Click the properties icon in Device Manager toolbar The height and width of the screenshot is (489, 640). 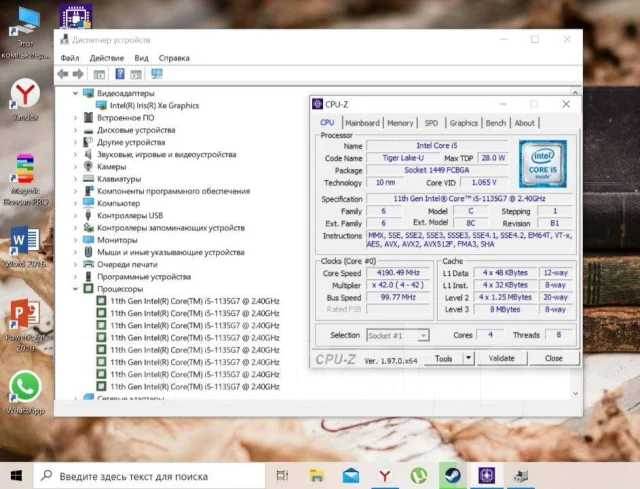click(99, 74)
